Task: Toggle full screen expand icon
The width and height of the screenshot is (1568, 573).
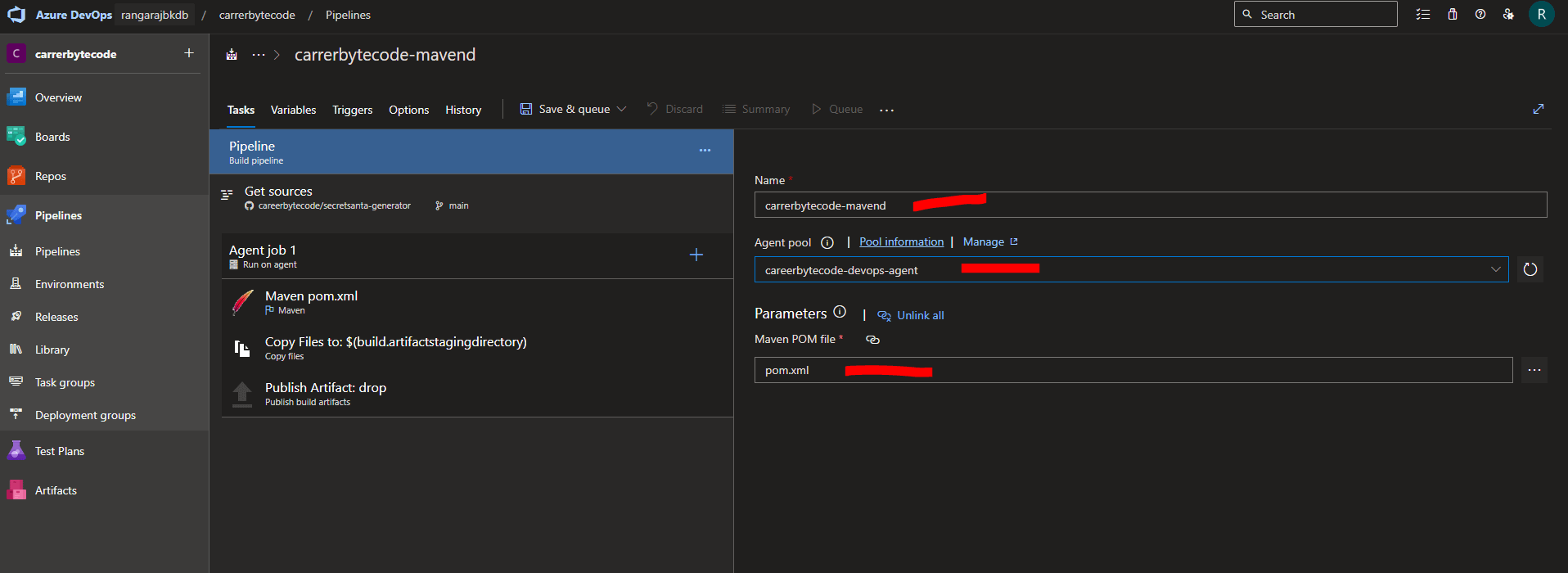Action: [x=1539, y=109]
